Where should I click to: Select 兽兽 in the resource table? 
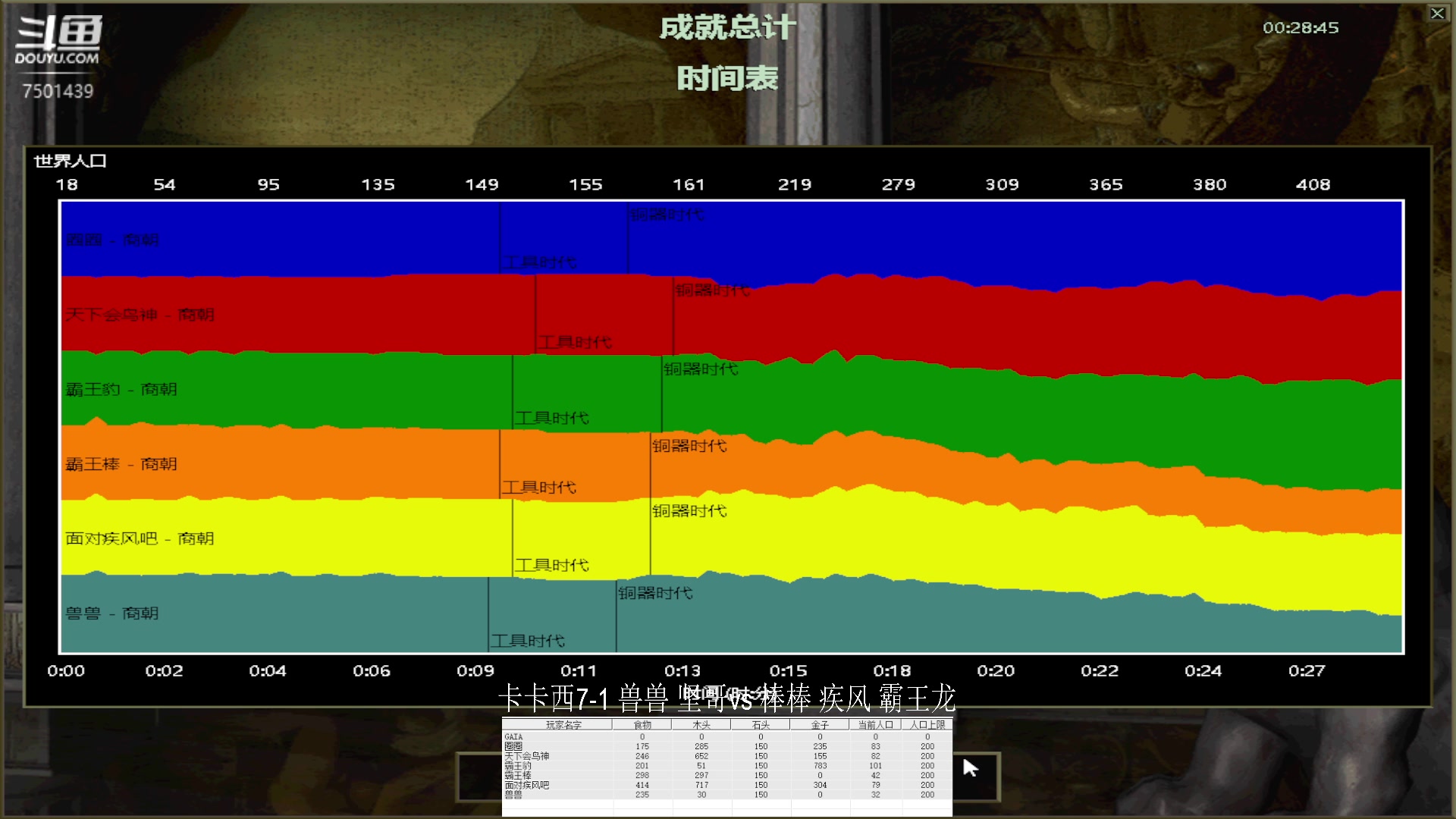tap(726, 795)
